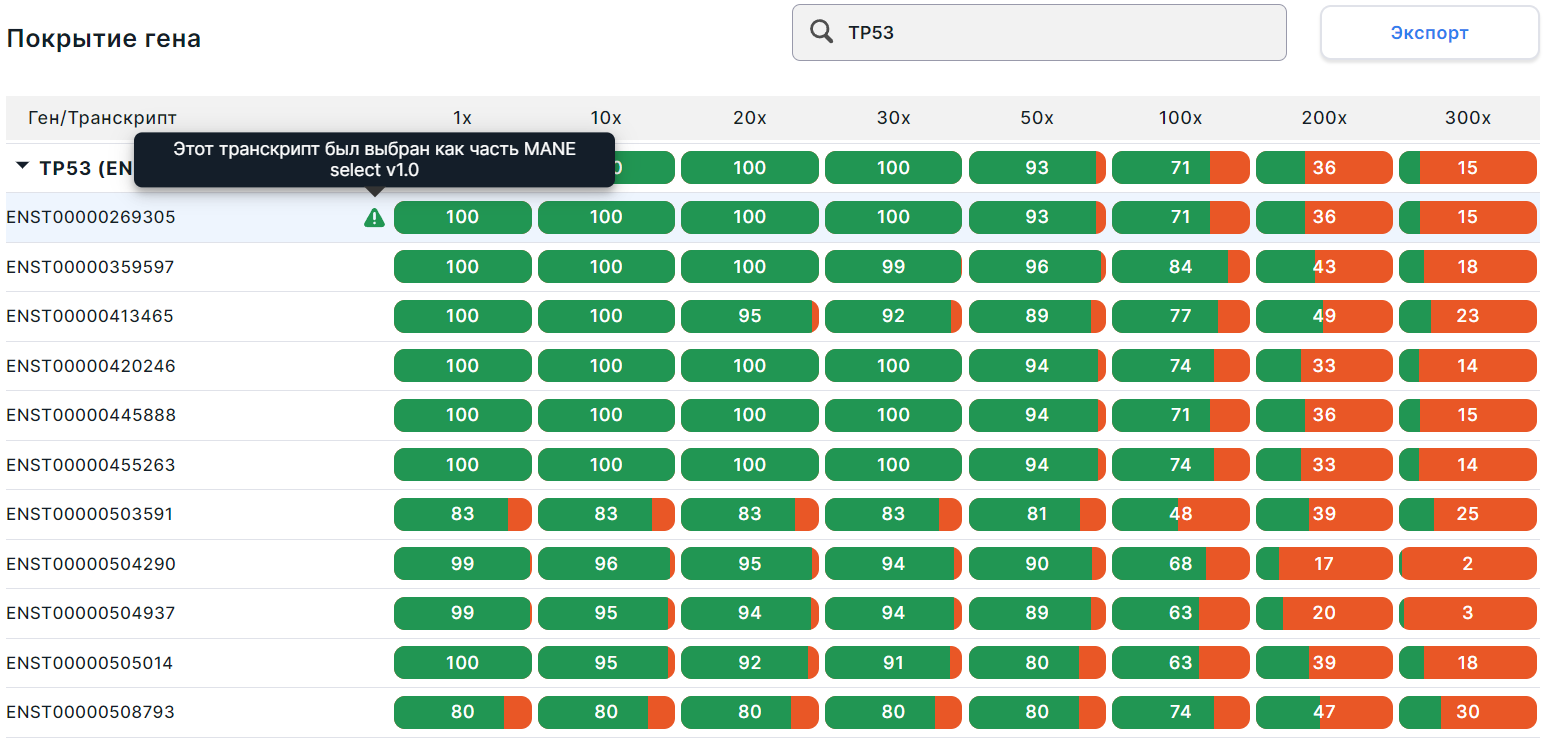Select transcript ENST00000420246

click(x=91, y=366)
